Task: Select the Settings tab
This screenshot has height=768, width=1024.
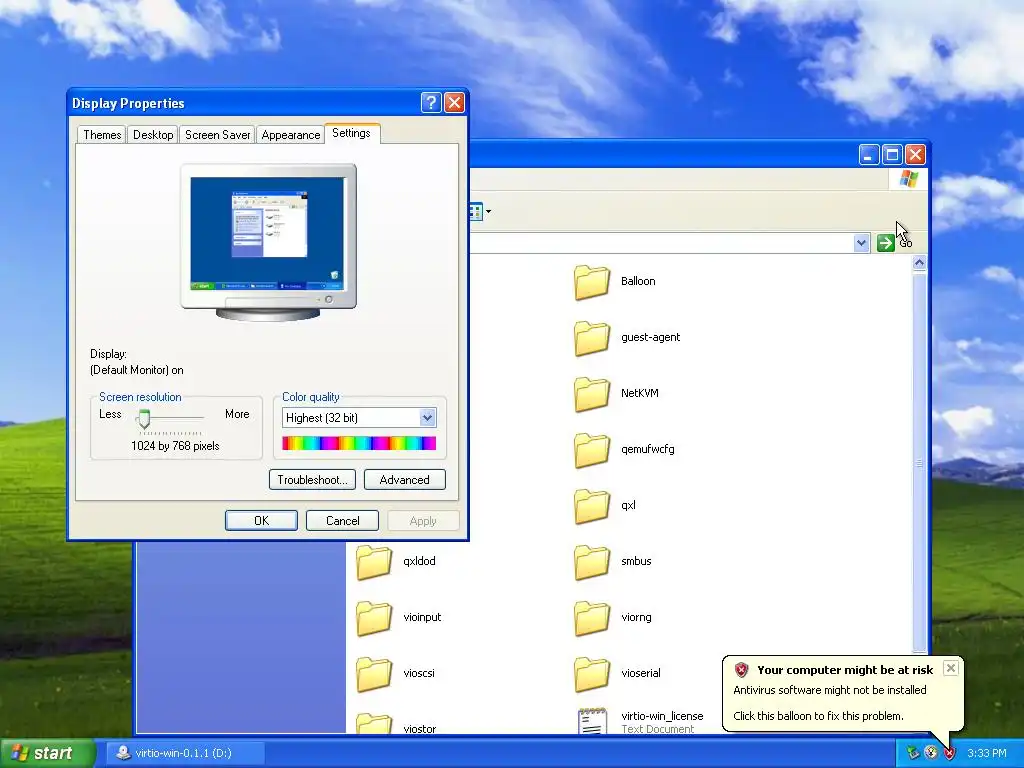Action: (x=351, y=133)
